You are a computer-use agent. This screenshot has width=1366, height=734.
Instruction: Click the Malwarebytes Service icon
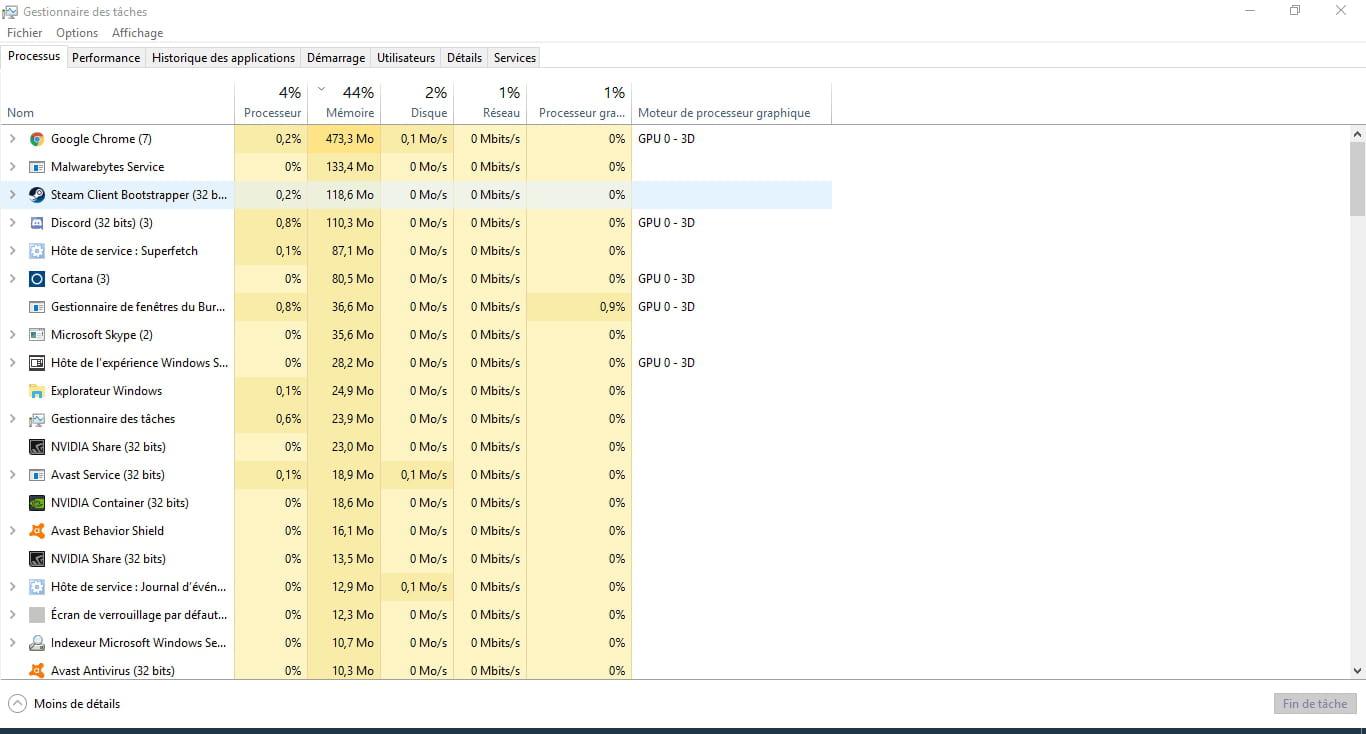pos(37,167)
